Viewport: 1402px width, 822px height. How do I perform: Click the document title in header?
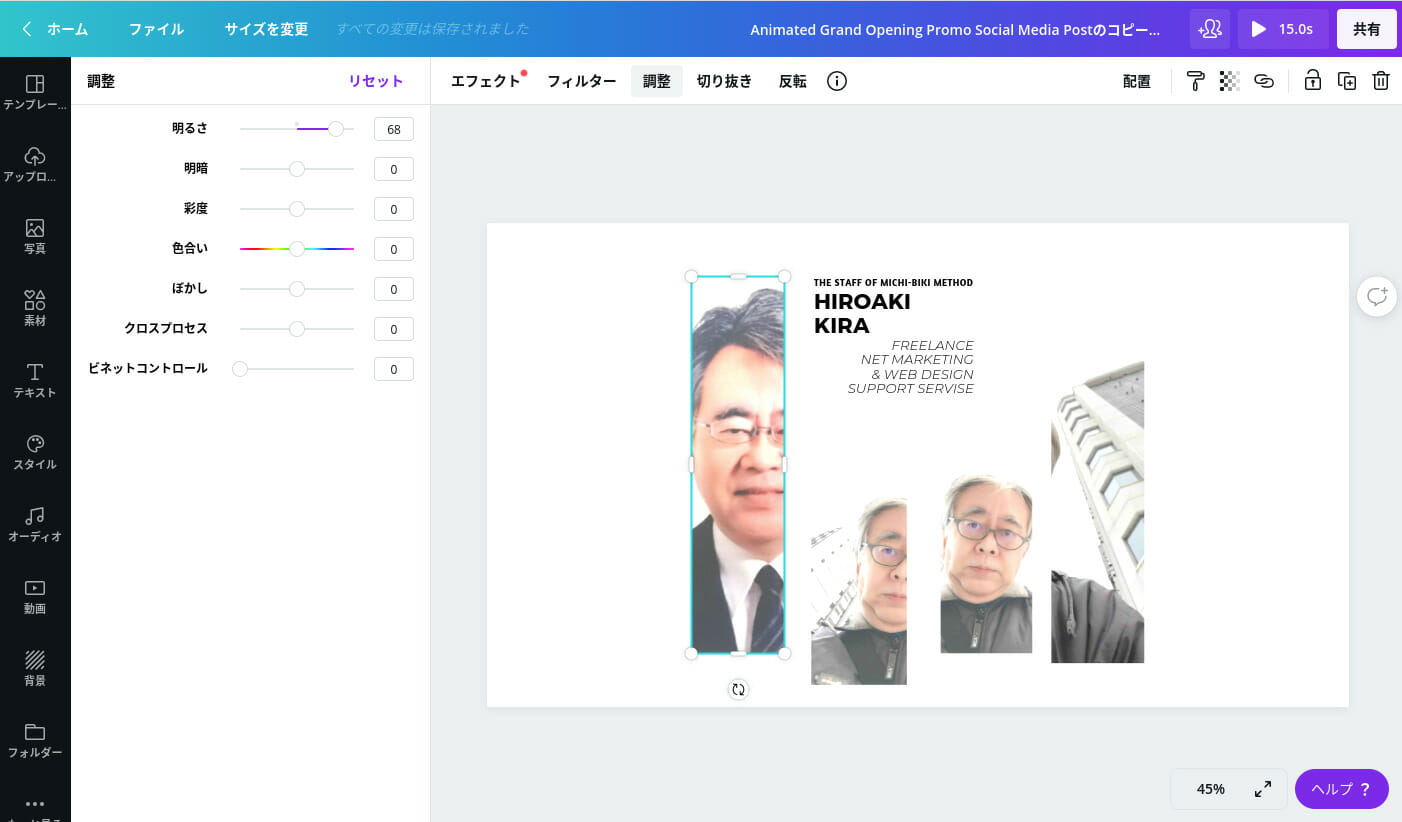pos(955,29)
